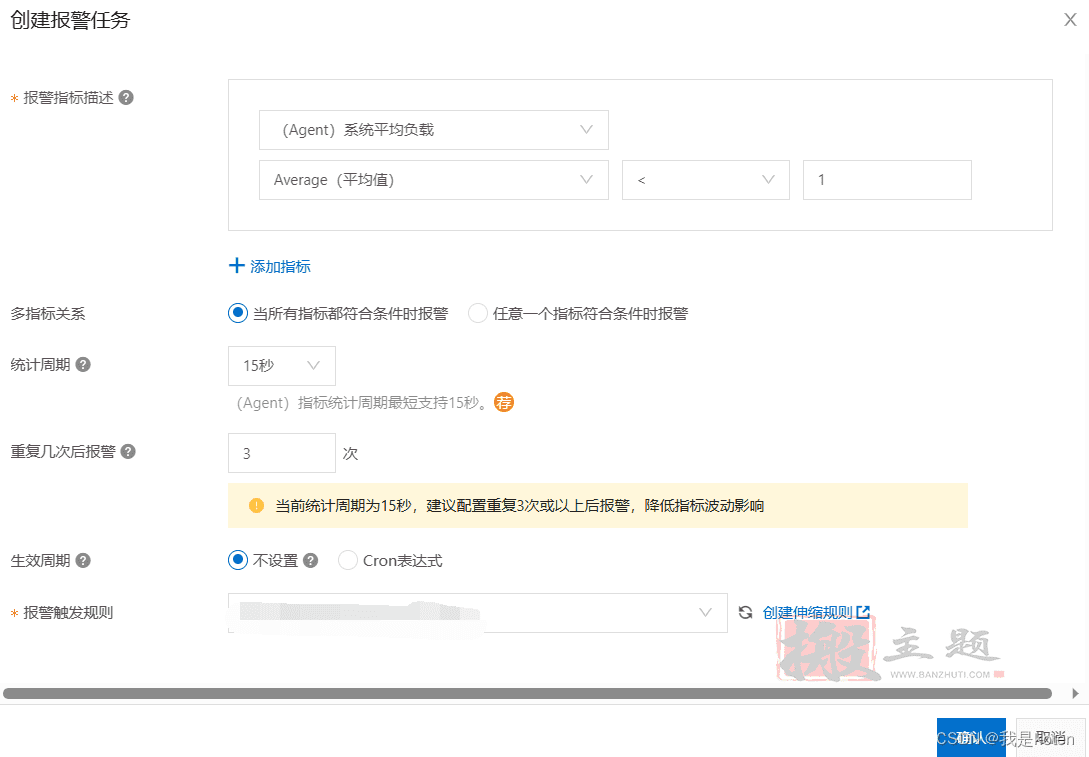Click the horizontal scrollbar thumb
Screen dimensions: 1089x757
[x=527, y=693]
